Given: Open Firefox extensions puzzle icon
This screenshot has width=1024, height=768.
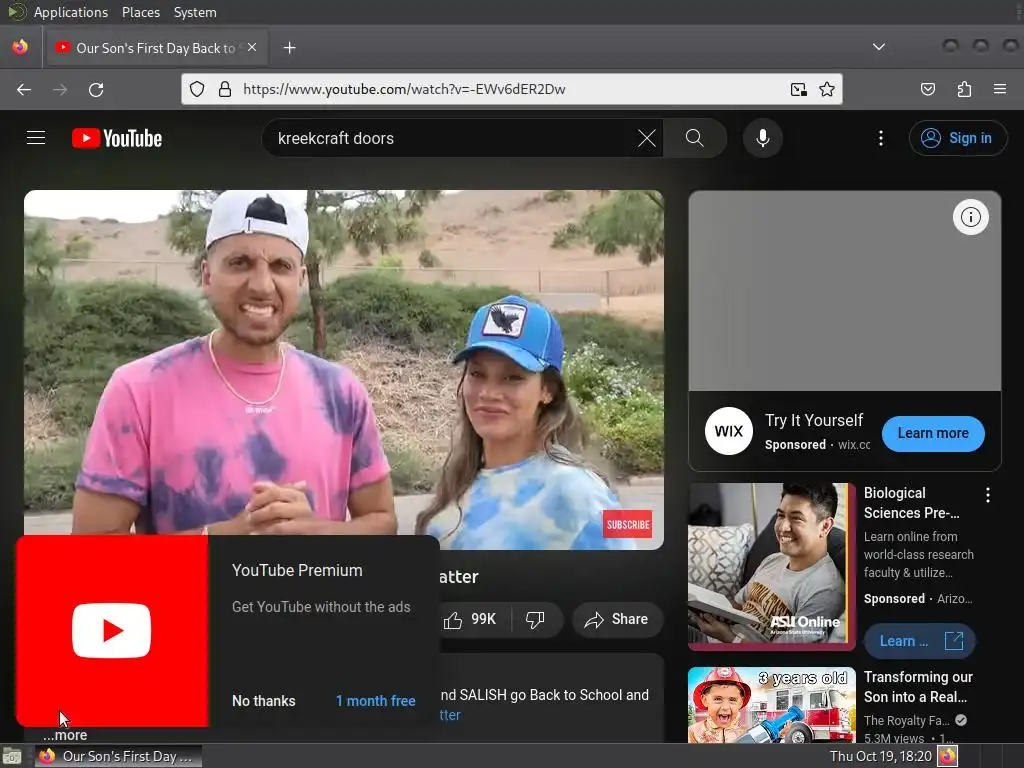Looking at the screenshot, I should click(x=964, y=89).
